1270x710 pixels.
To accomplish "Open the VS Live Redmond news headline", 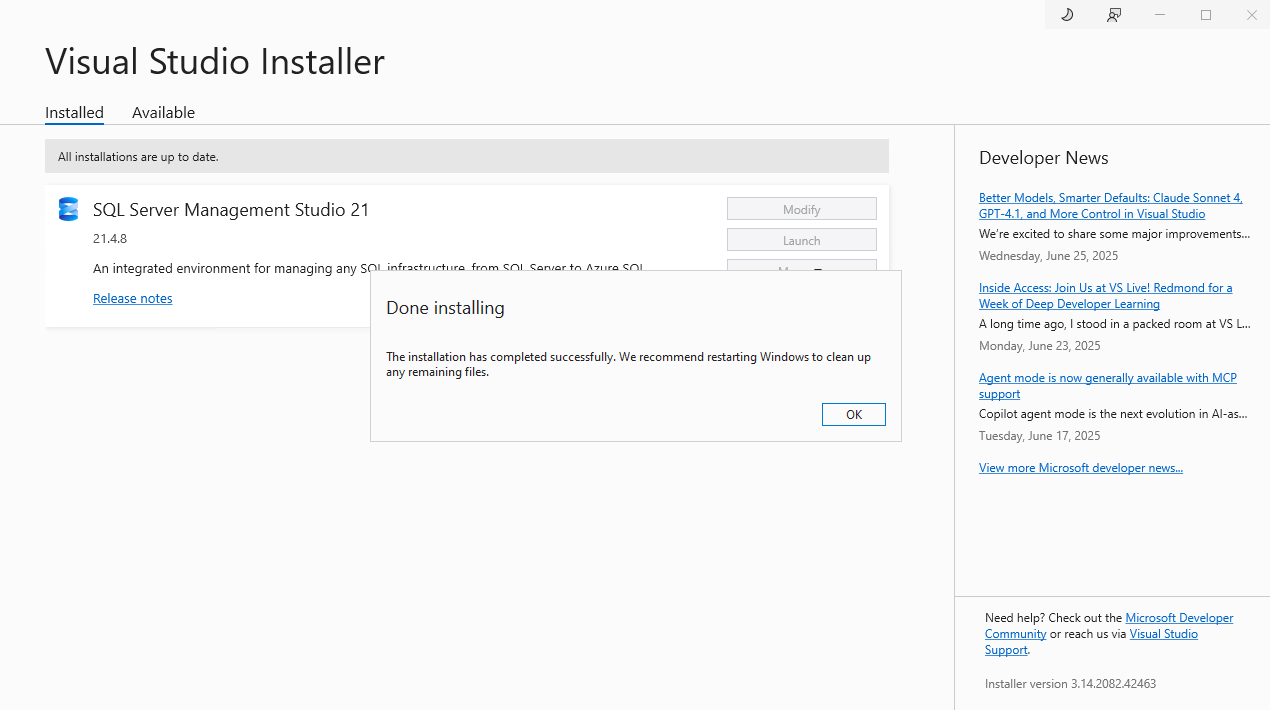I will coord(1105,295).
